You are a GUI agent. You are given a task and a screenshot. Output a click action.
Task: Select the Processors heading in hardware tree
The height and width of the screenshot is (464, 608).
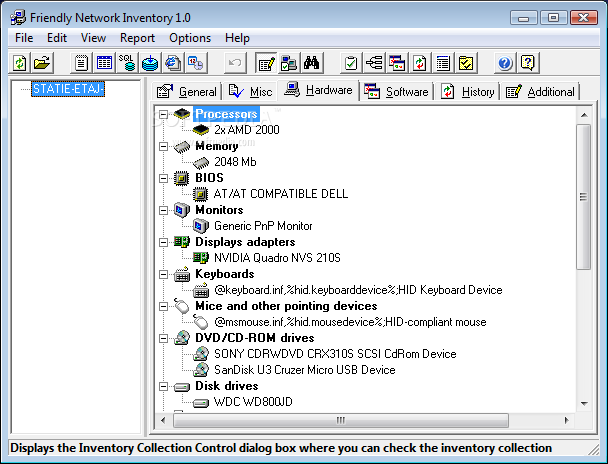pyautogui.click(x=226, y=114)
